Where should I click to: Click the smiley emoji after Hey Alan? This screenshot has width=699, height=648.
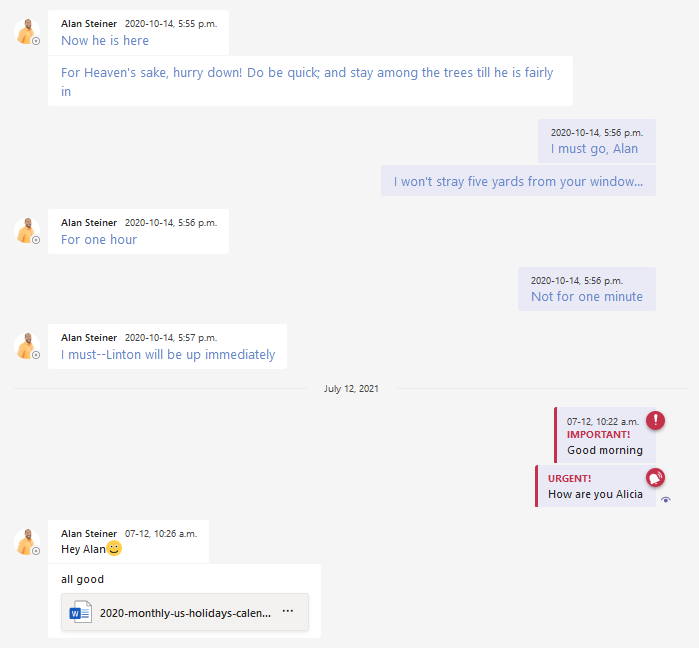(x=114, y=548)
